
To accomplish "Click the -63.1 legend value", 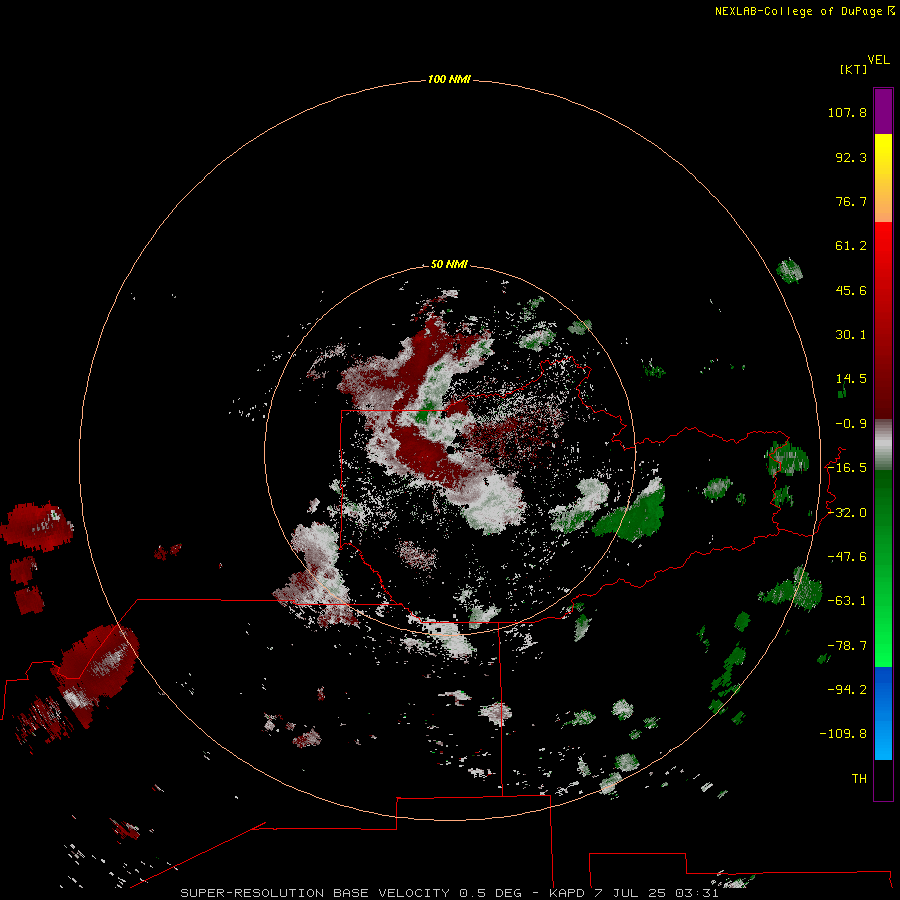I will (x=847, y=601).
